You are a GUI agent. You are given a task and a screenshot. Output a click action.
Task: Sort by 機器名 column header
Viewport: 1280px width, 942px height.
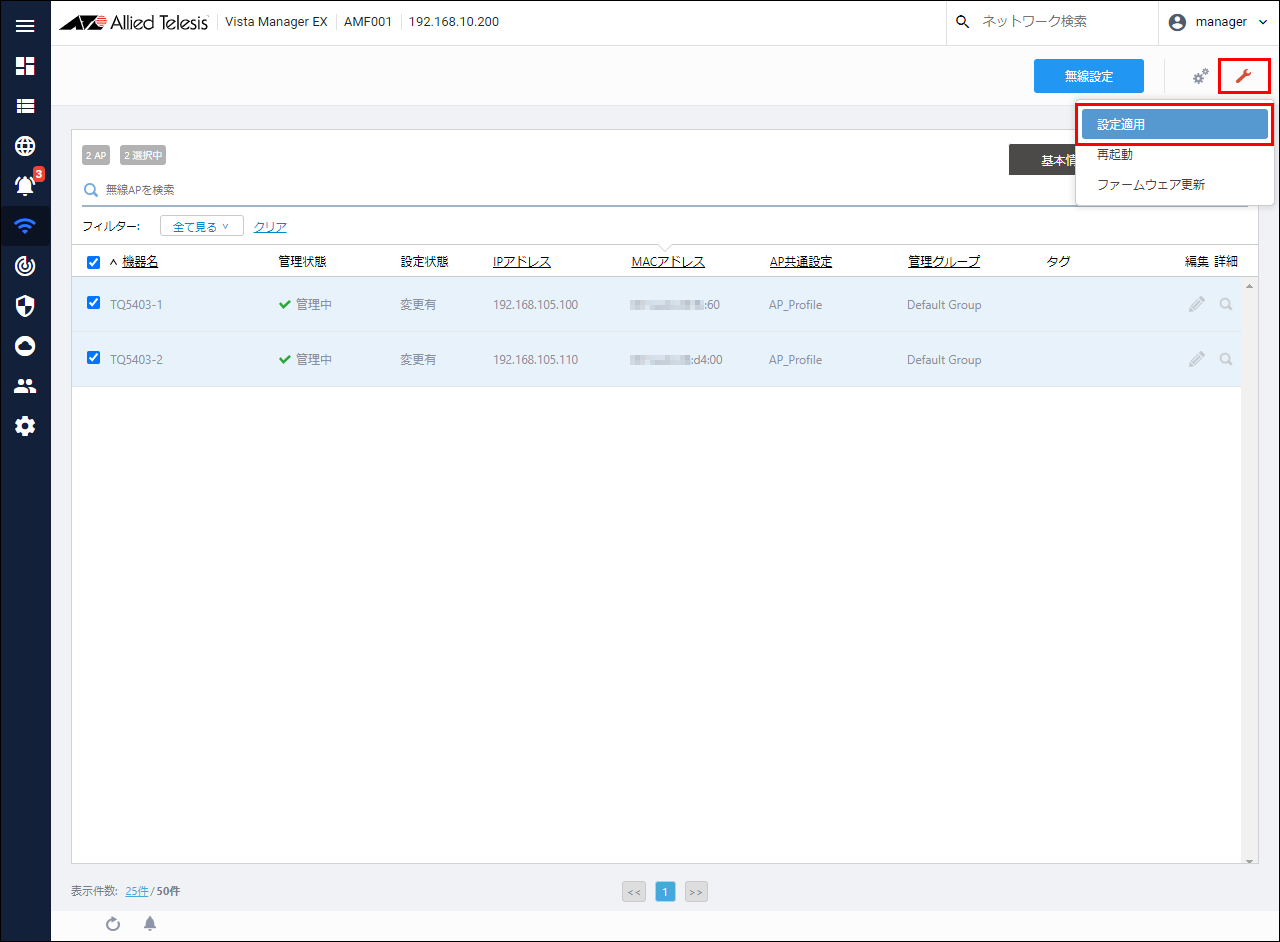(x=140, y=262)
